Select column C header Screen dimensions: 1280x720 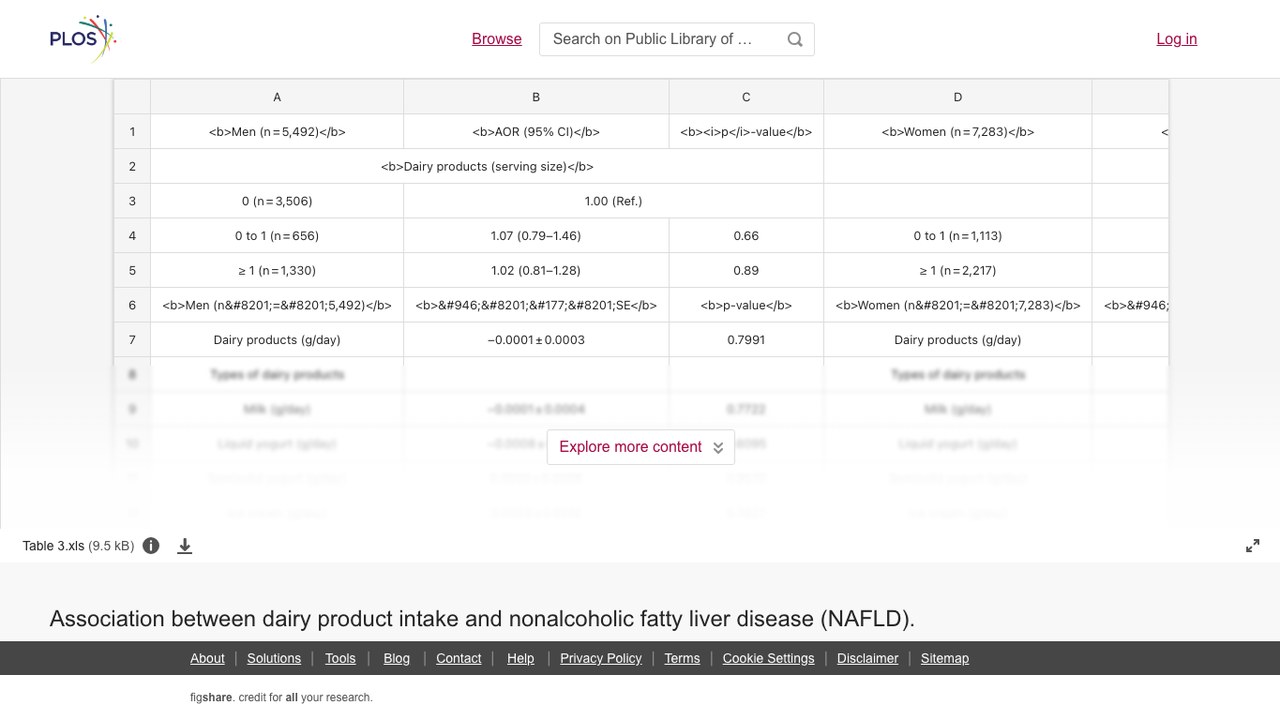(x=746, y=97)
